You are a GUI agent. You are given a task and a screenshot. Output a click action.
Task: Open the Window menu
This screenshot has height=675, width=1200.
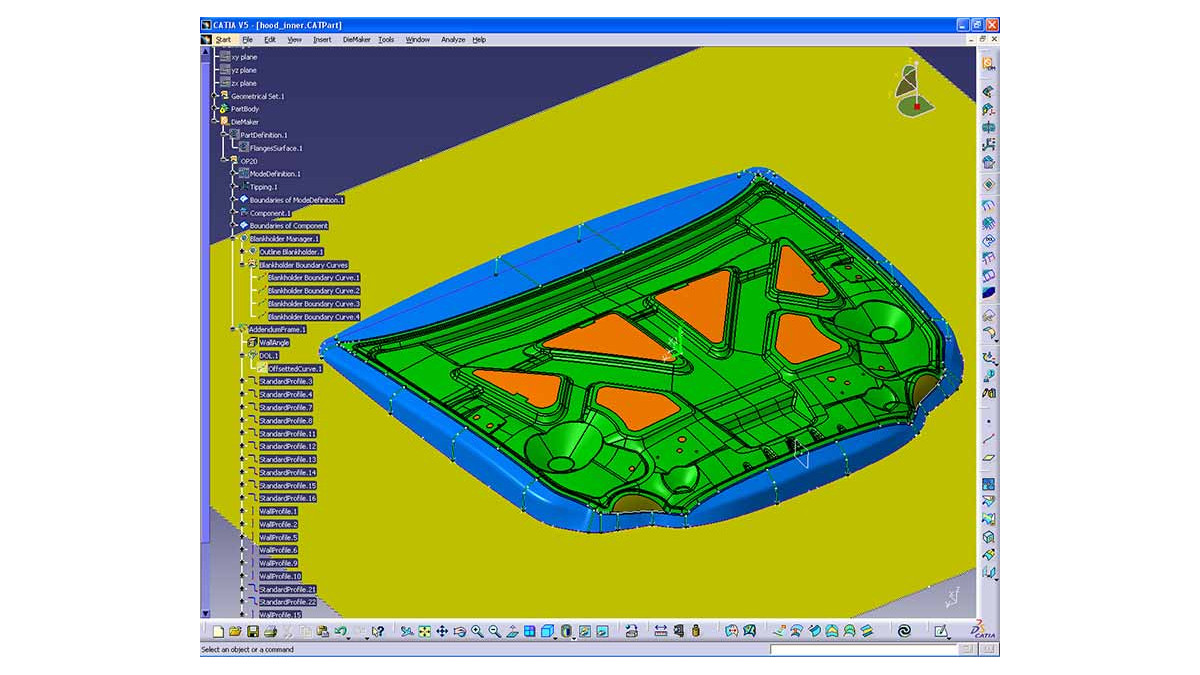point(418,40)
